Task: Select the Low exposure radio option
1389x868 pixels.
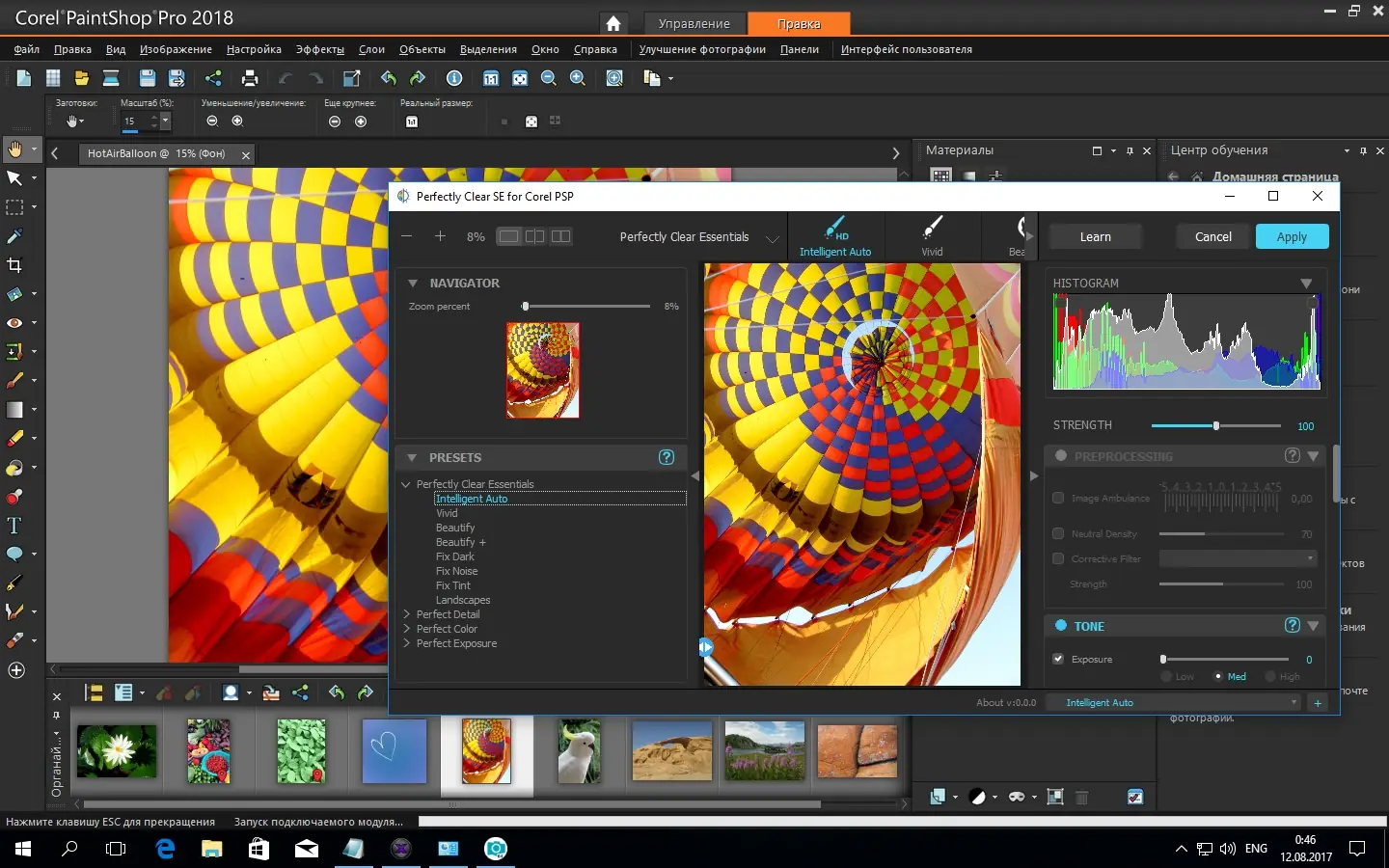Action: 1166,677
